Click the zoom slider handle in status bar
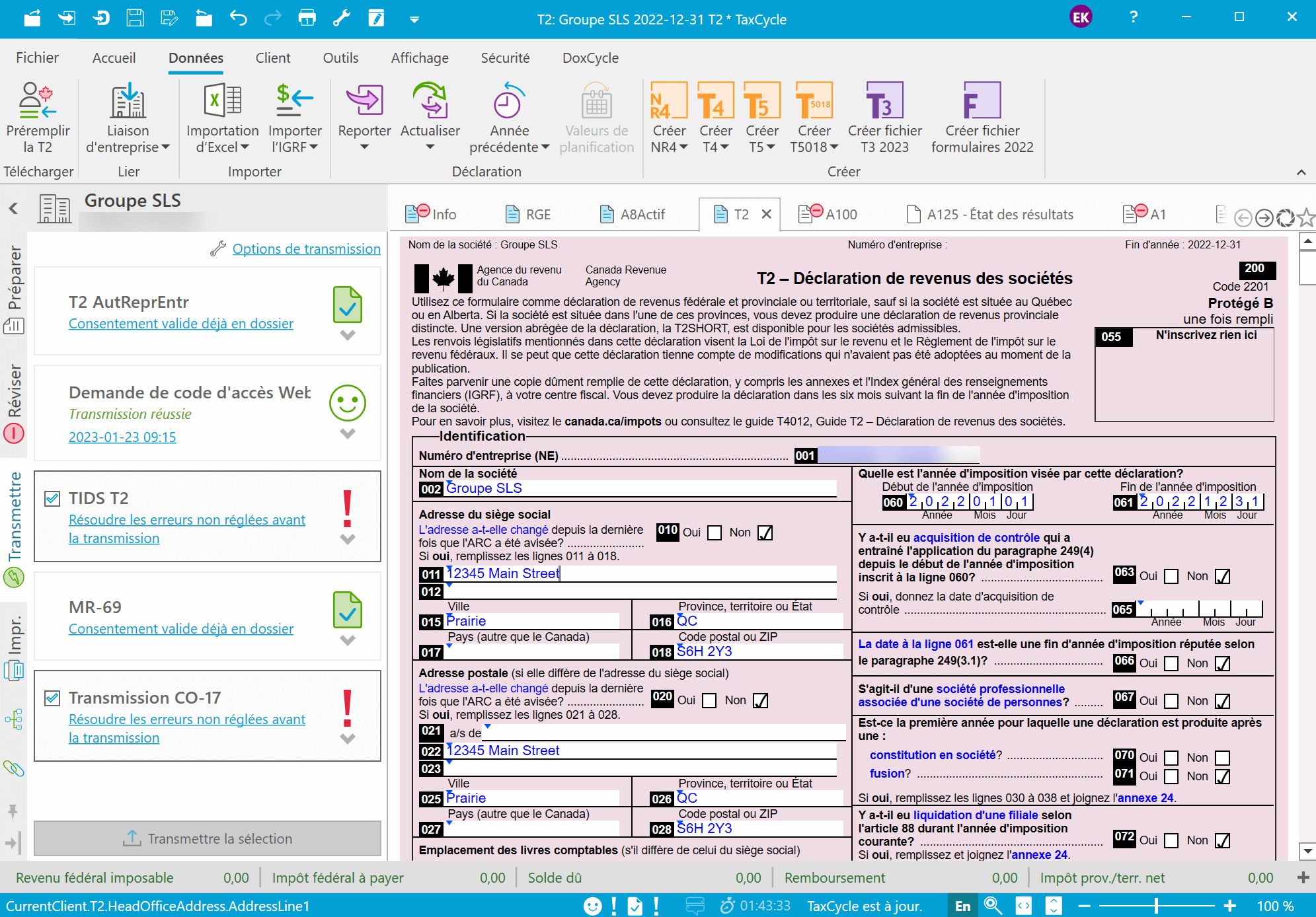Screen dimensions: 1316x917 tap(1156, 906)
